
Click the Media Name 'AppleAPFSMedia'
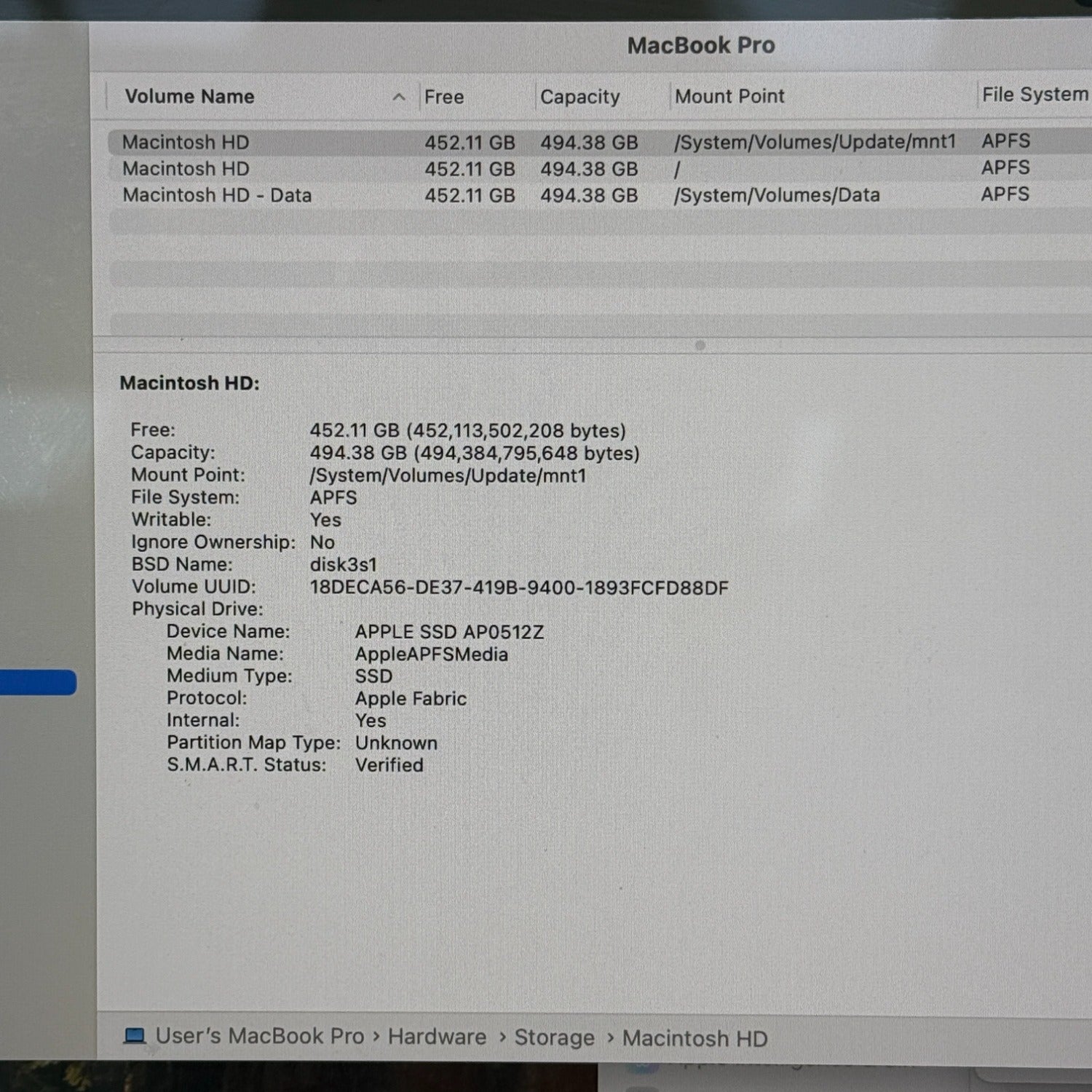431,654
